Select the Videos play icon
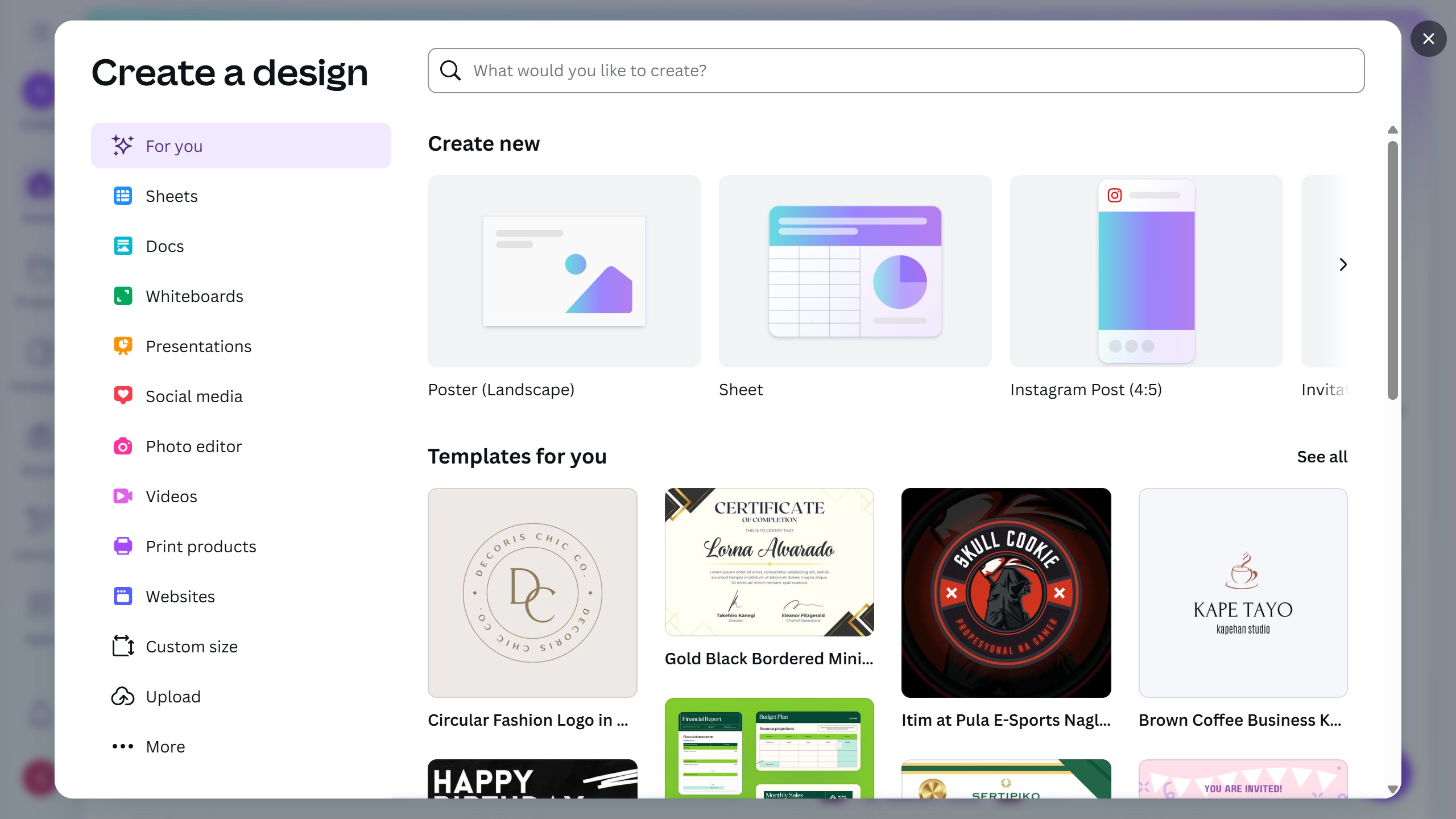The image size is (1456, 819). pos(122,497)
